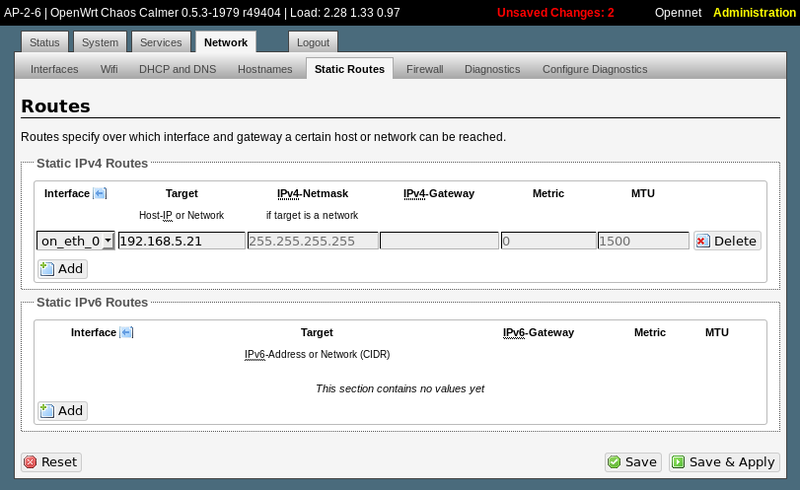Click the Routes page heading
800x490 pixels.
56,106
